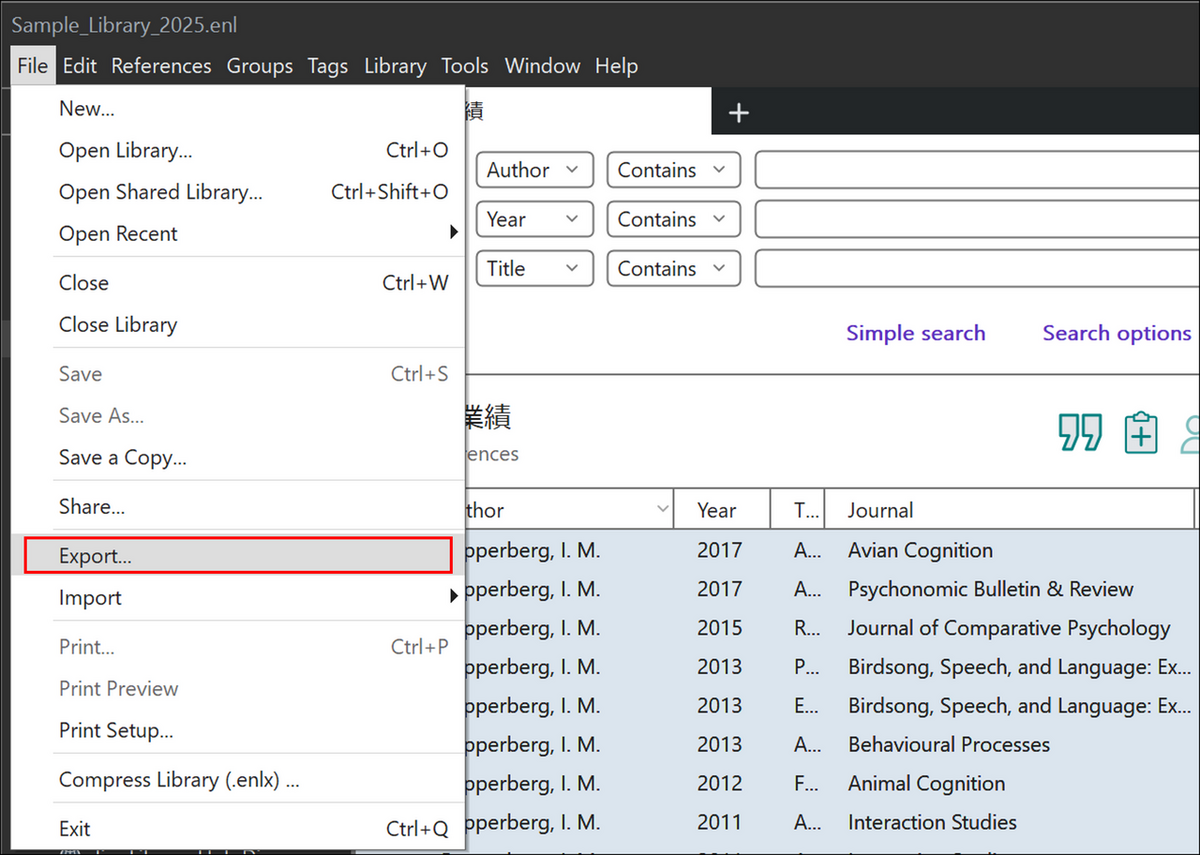
Task: Choose Close Library from the File menu
Action: click(x=239, y=324)
